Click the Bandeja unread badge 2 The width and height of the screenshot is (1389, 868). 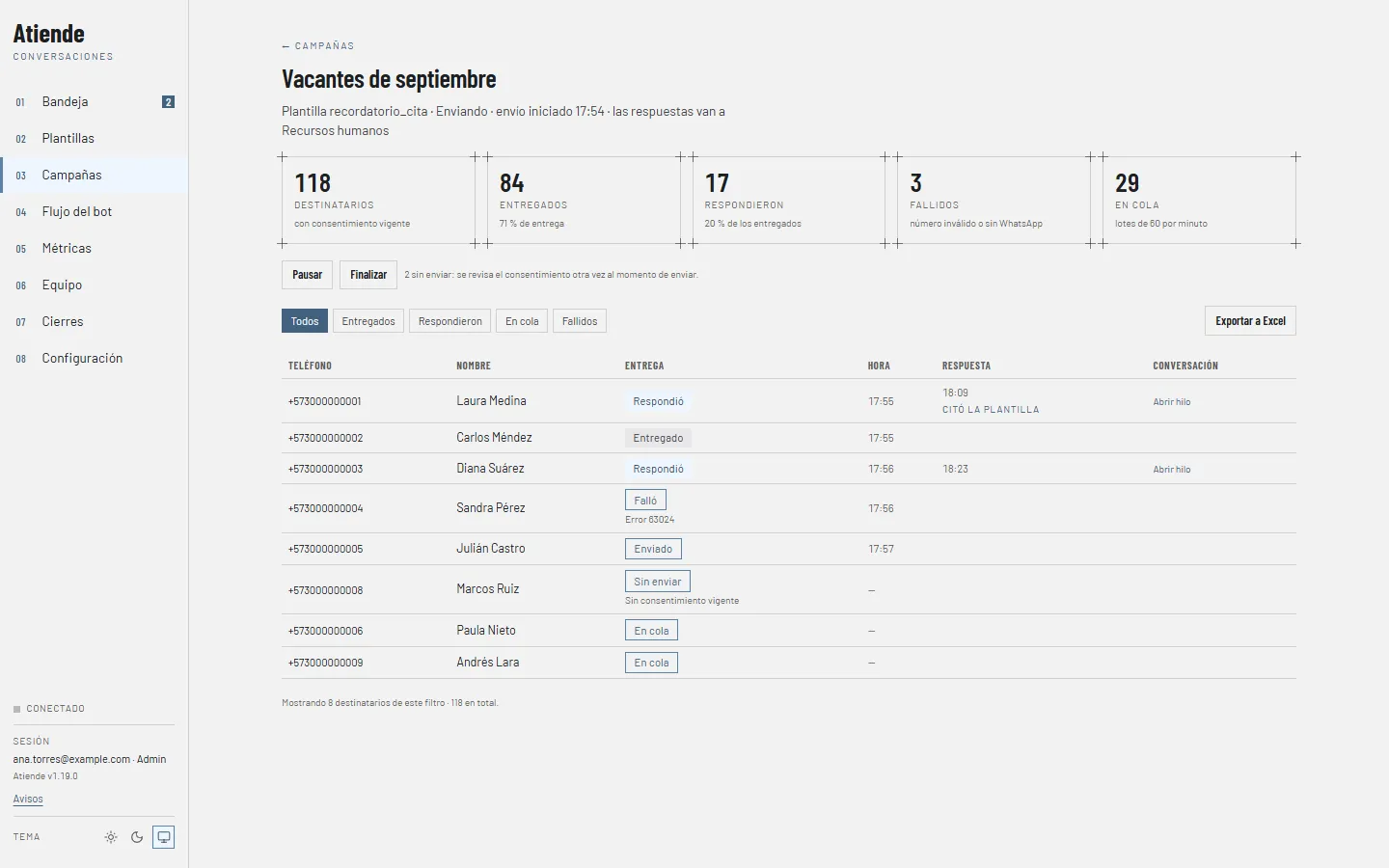tap(168, 102)
